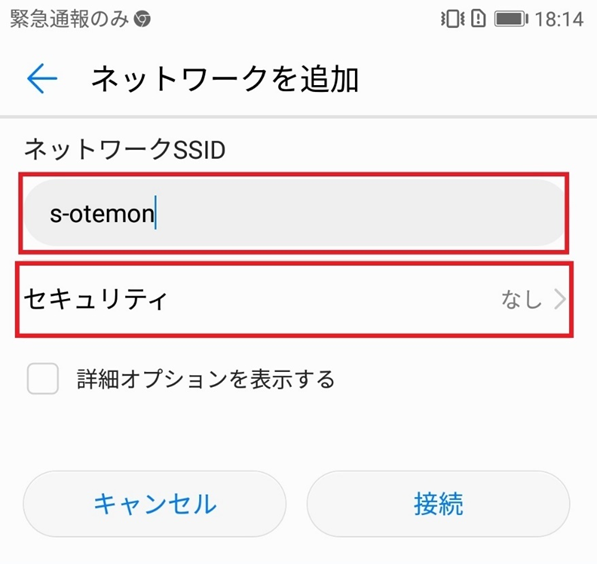
Task: Tap the Chrome icon in status bar
Action: click(142, 19)
